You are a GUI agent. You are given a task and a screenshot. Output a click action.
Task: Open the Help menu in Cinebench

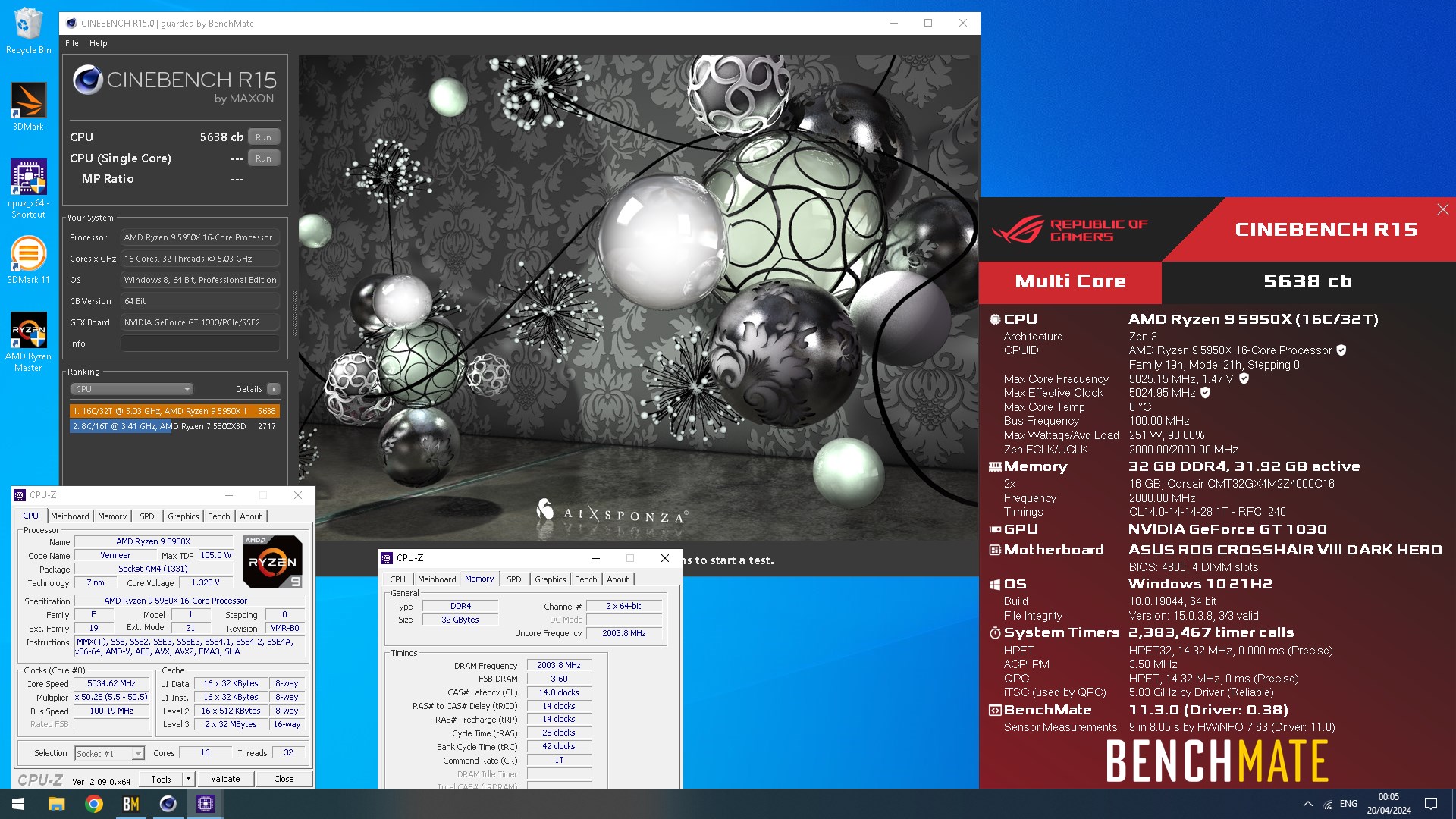99,43
